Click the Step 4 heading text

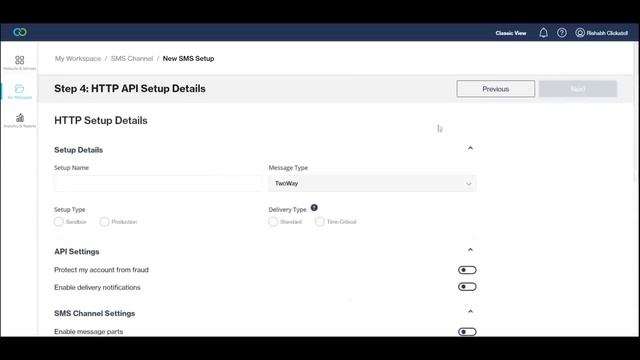[x=130, y=89]
